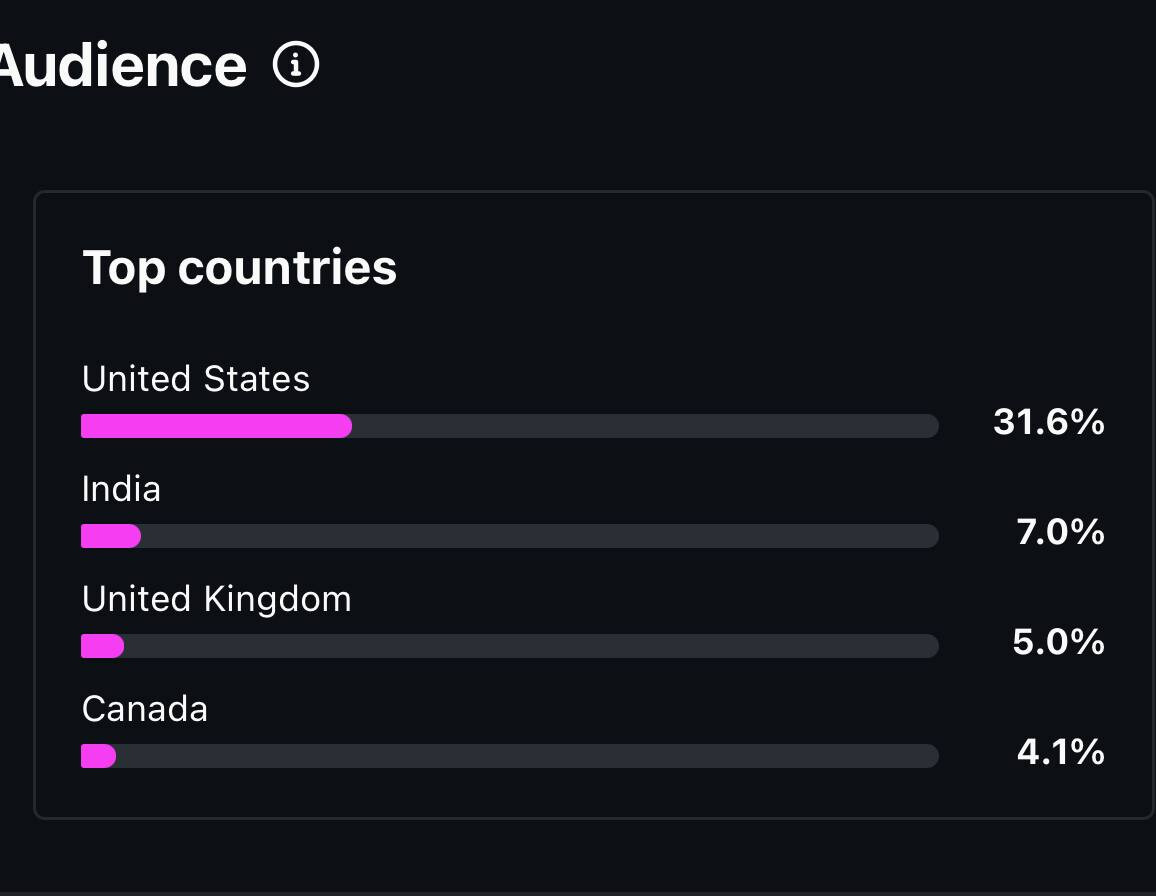Click the 4.1% percentage value
This screenshot has height=896, width=1156.
point(1060,752)
